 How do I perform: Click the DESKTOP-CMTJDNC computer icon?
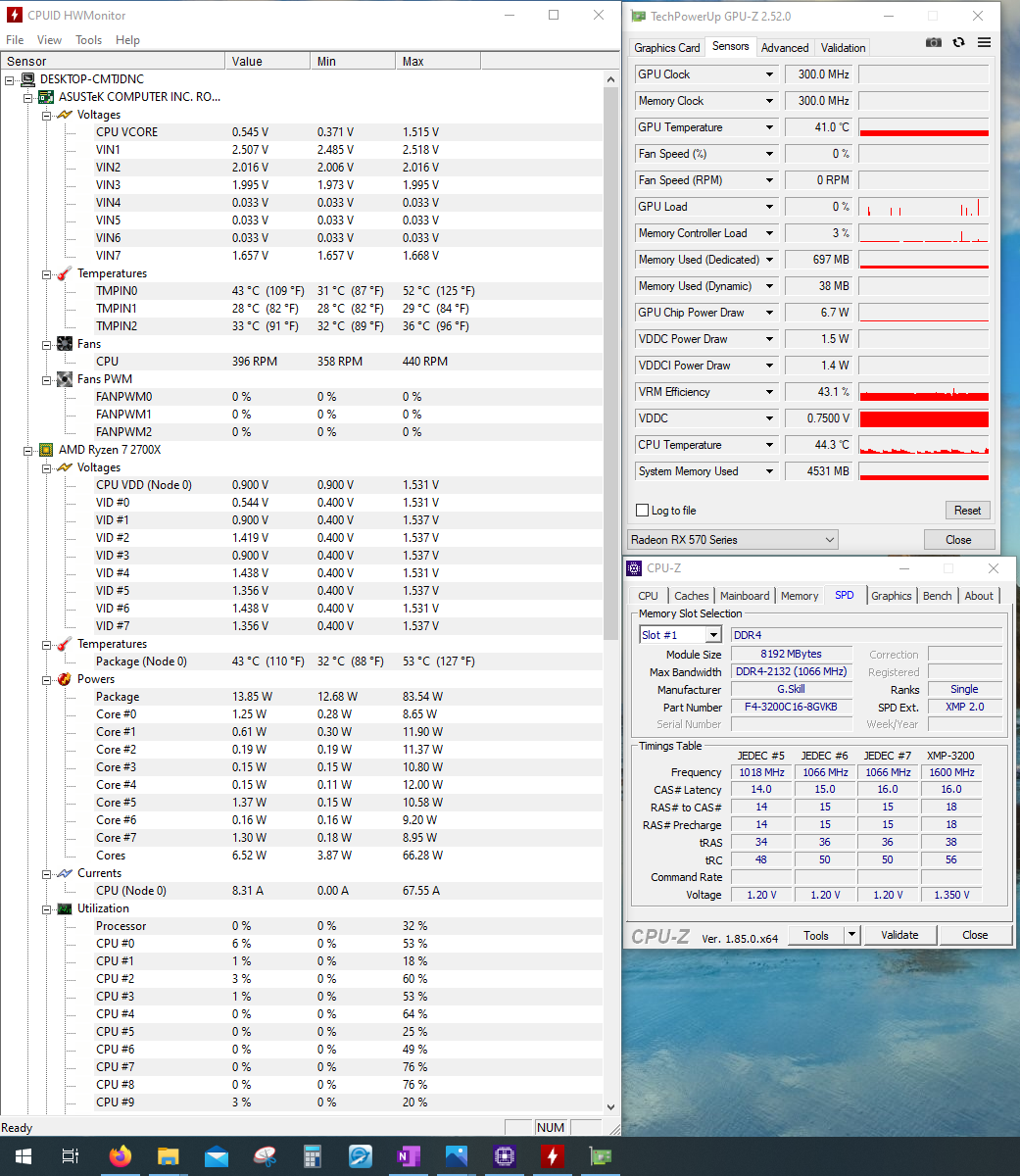(x=28, y=79)
